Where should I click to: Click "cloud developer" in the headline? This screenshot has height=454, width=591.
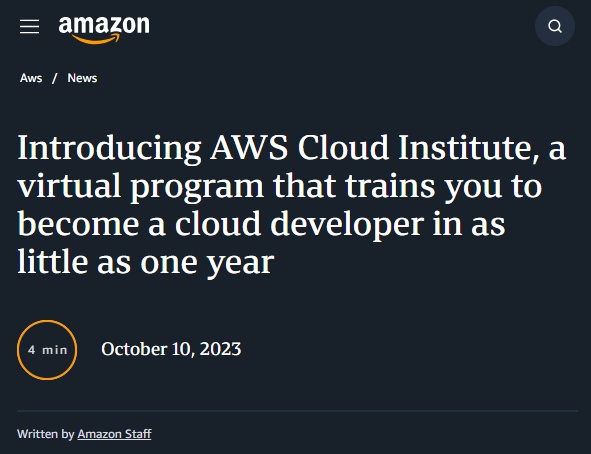300,224
